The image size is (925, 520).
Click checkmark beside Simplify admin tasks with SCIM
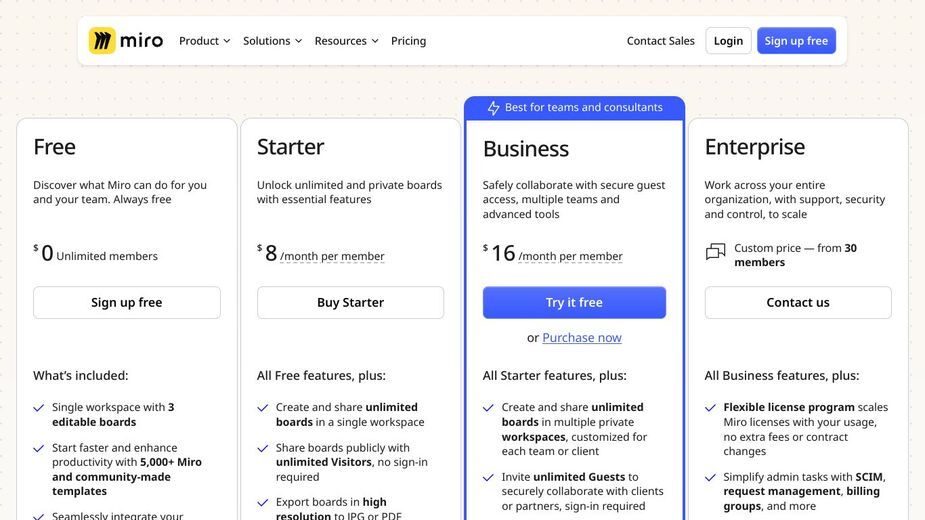(710, 478)
